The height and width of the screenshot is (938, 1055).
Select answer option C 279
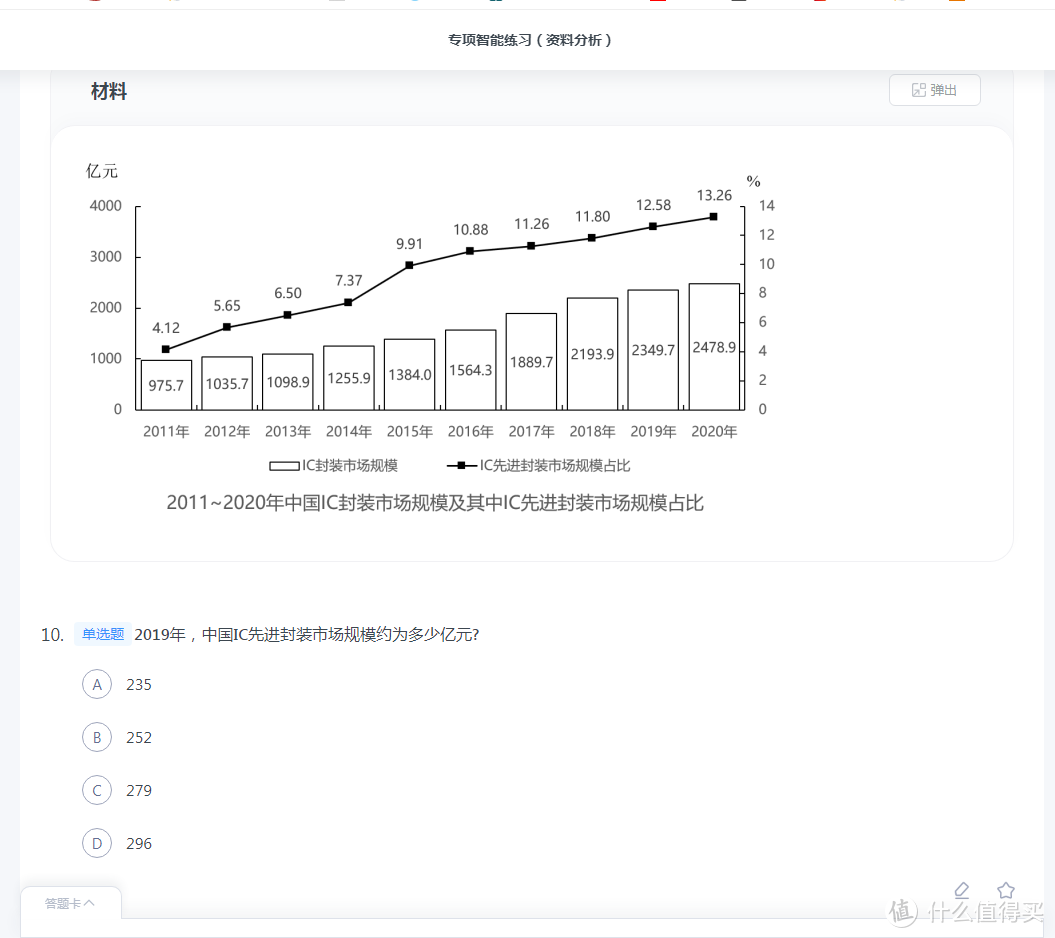[x=97, y=790]
